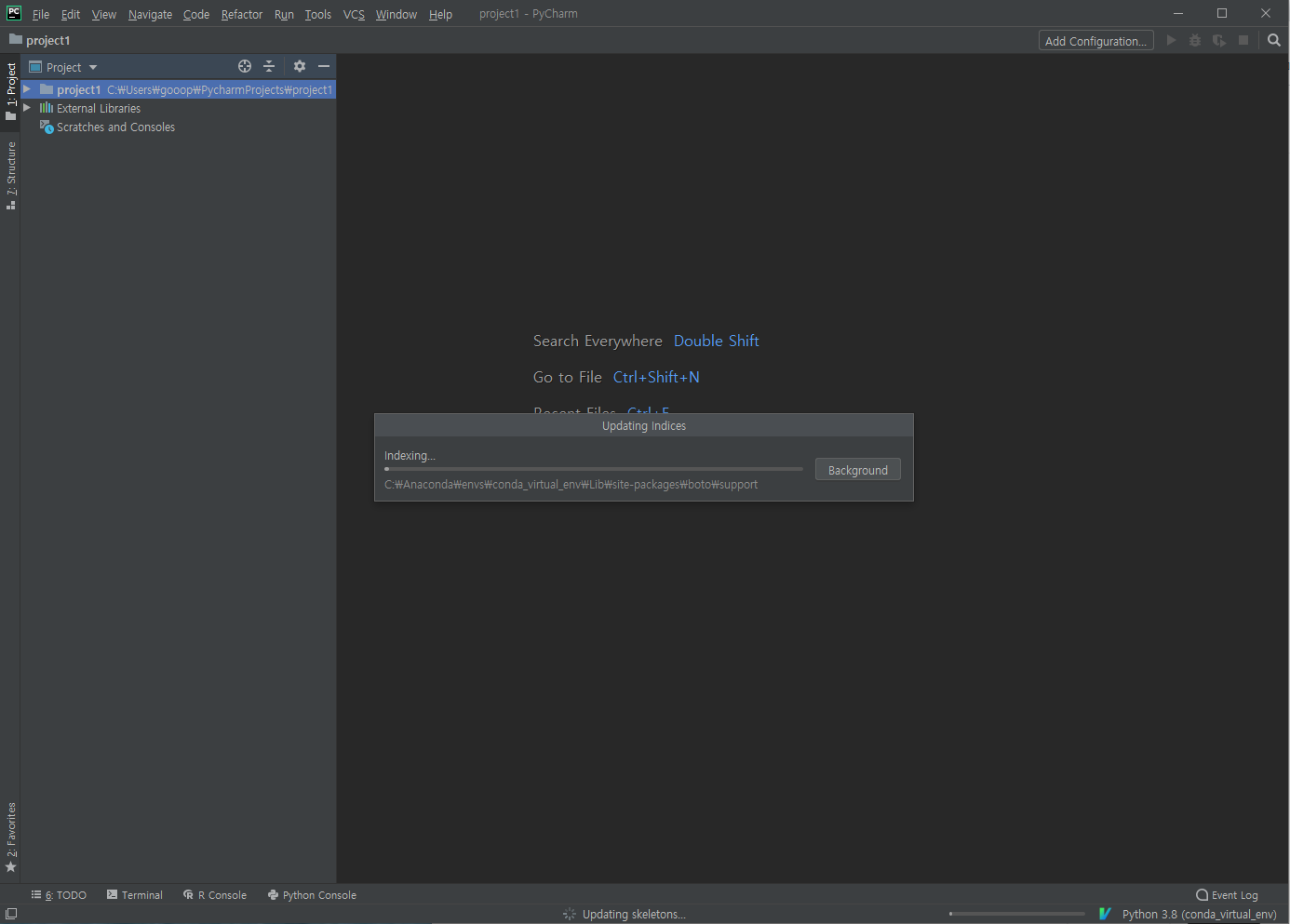
Task: Select the External Libraries tree row
Action: (178, 108)
